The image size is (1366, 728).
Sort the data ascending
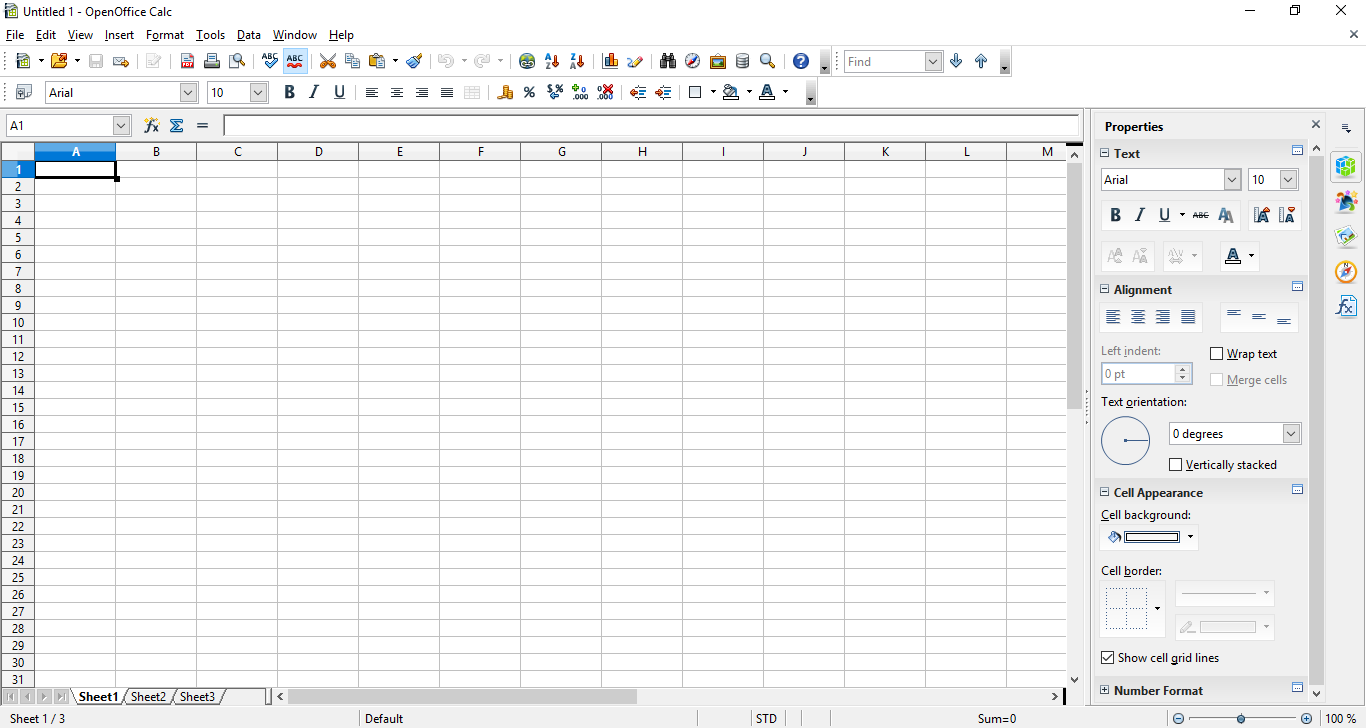pyautogui.click(x=551, y=61)
